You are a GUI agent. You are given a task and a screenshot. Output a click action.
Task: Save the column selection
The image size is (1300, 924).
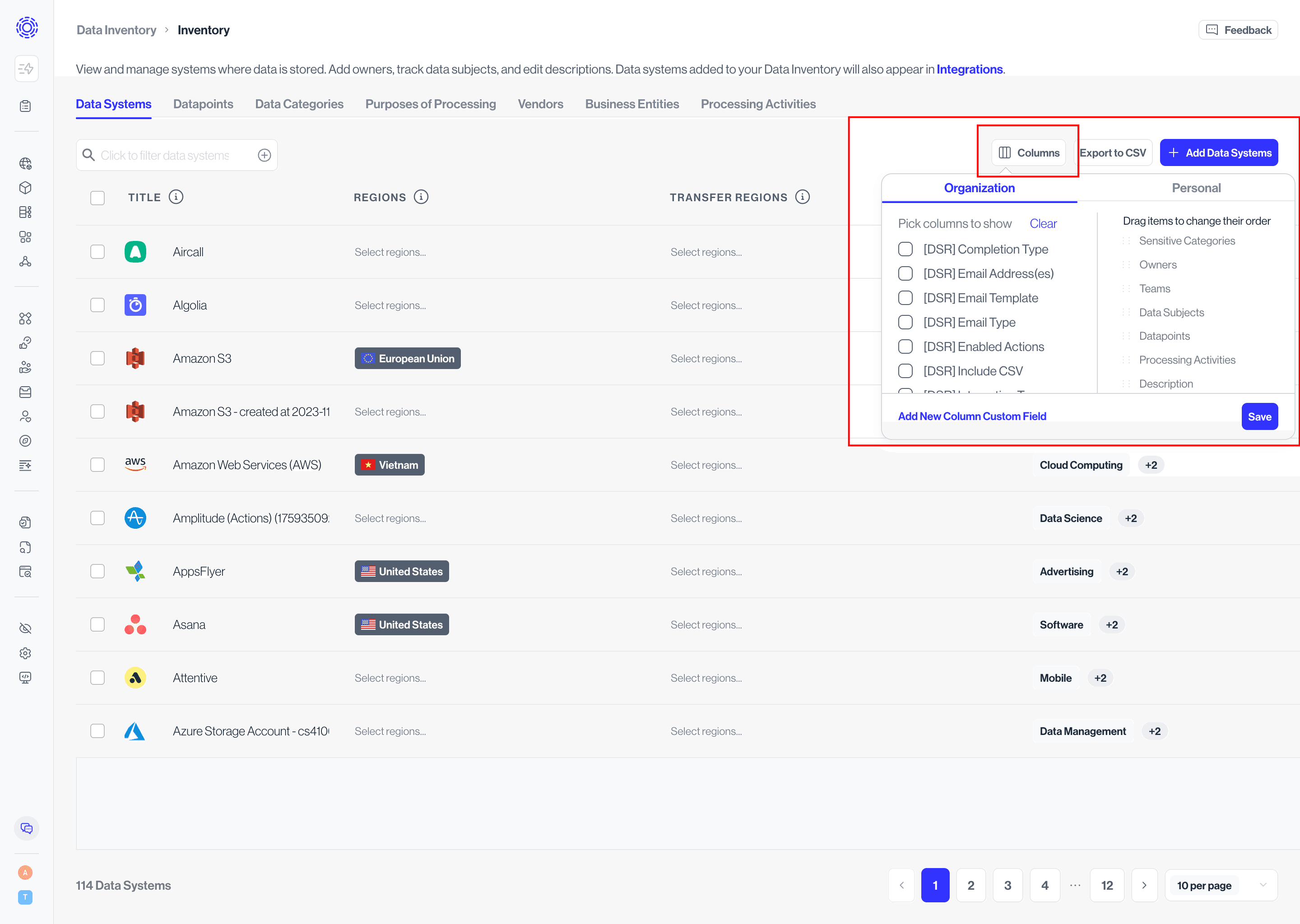point(1260,417)
